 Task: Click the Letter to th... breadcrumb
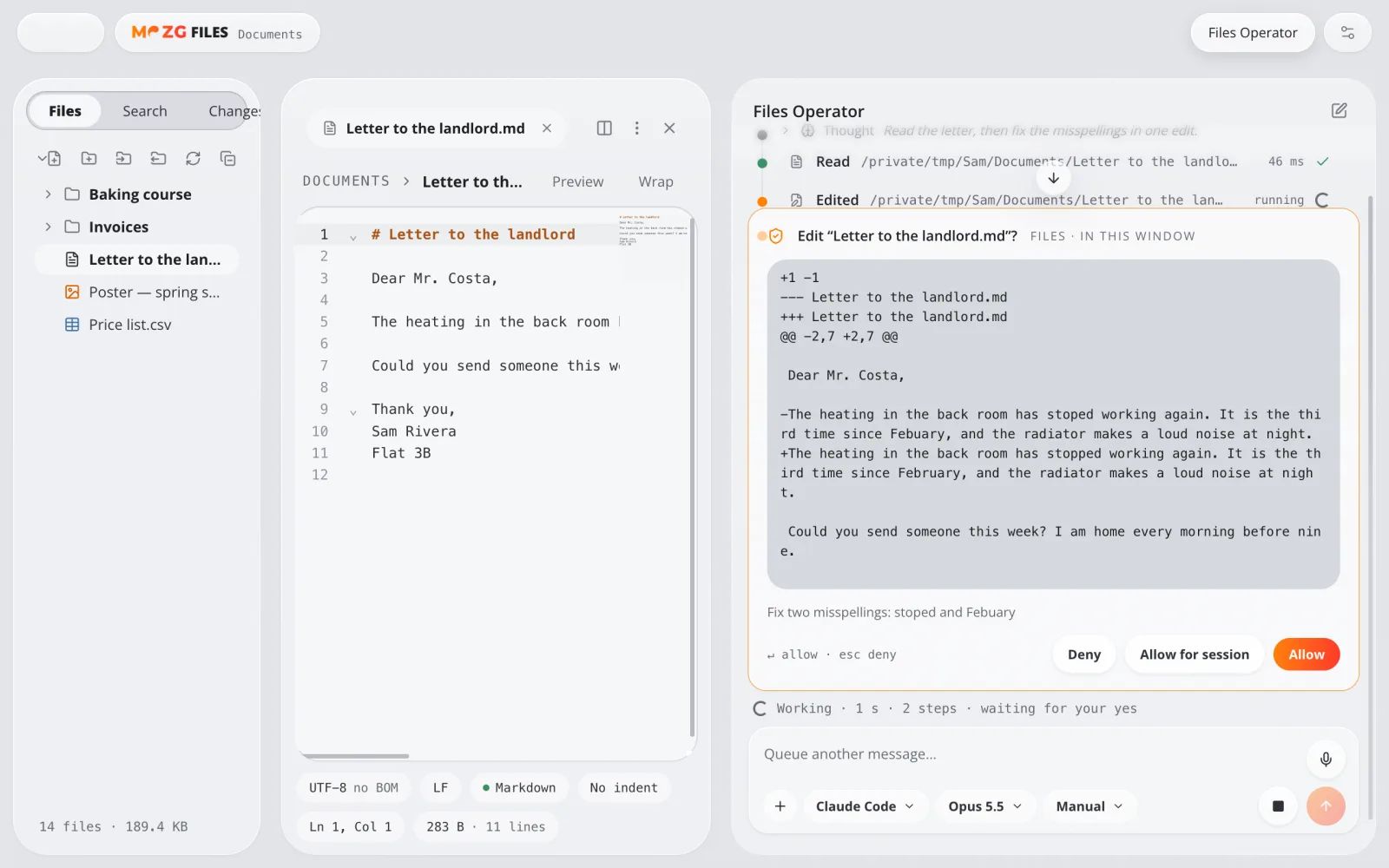click(x=472, y=181)
